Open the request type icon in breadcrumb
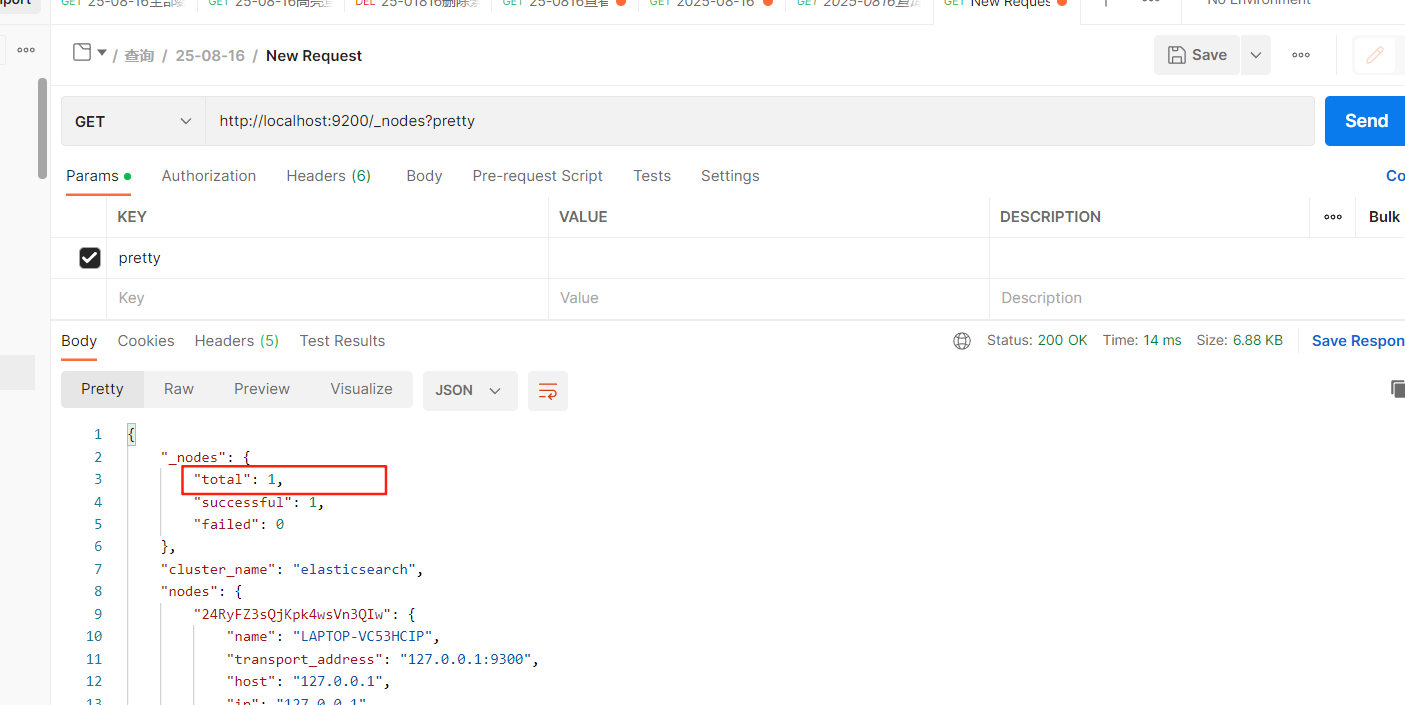The width and height of the screenshot is (1405, 705). tap(83, 53)
